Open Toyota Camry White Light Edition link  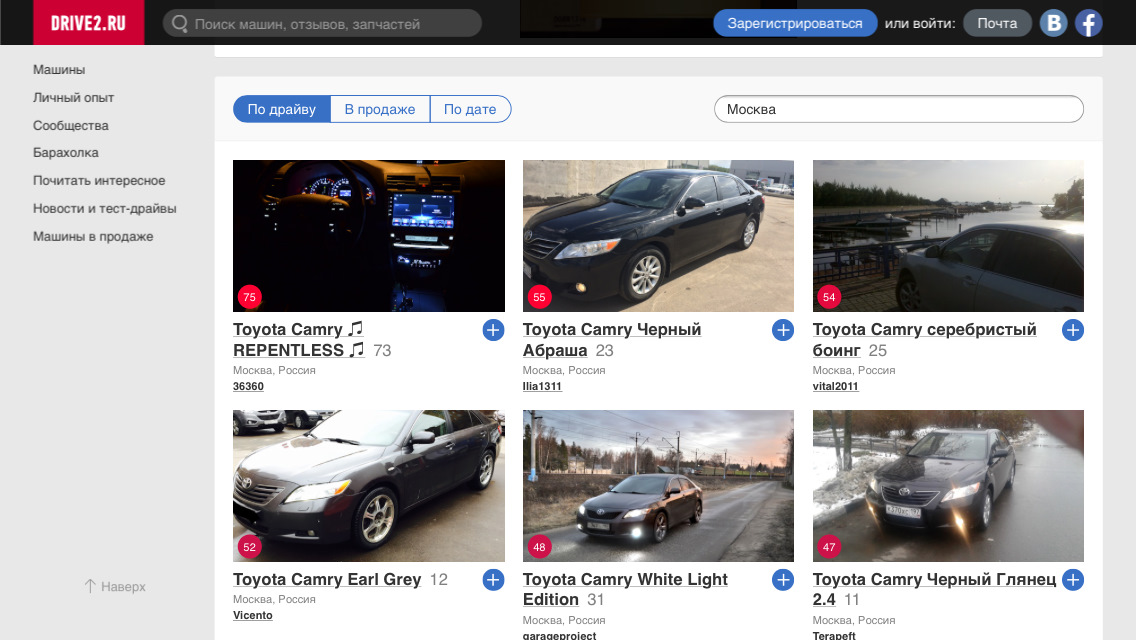(625, 589)
